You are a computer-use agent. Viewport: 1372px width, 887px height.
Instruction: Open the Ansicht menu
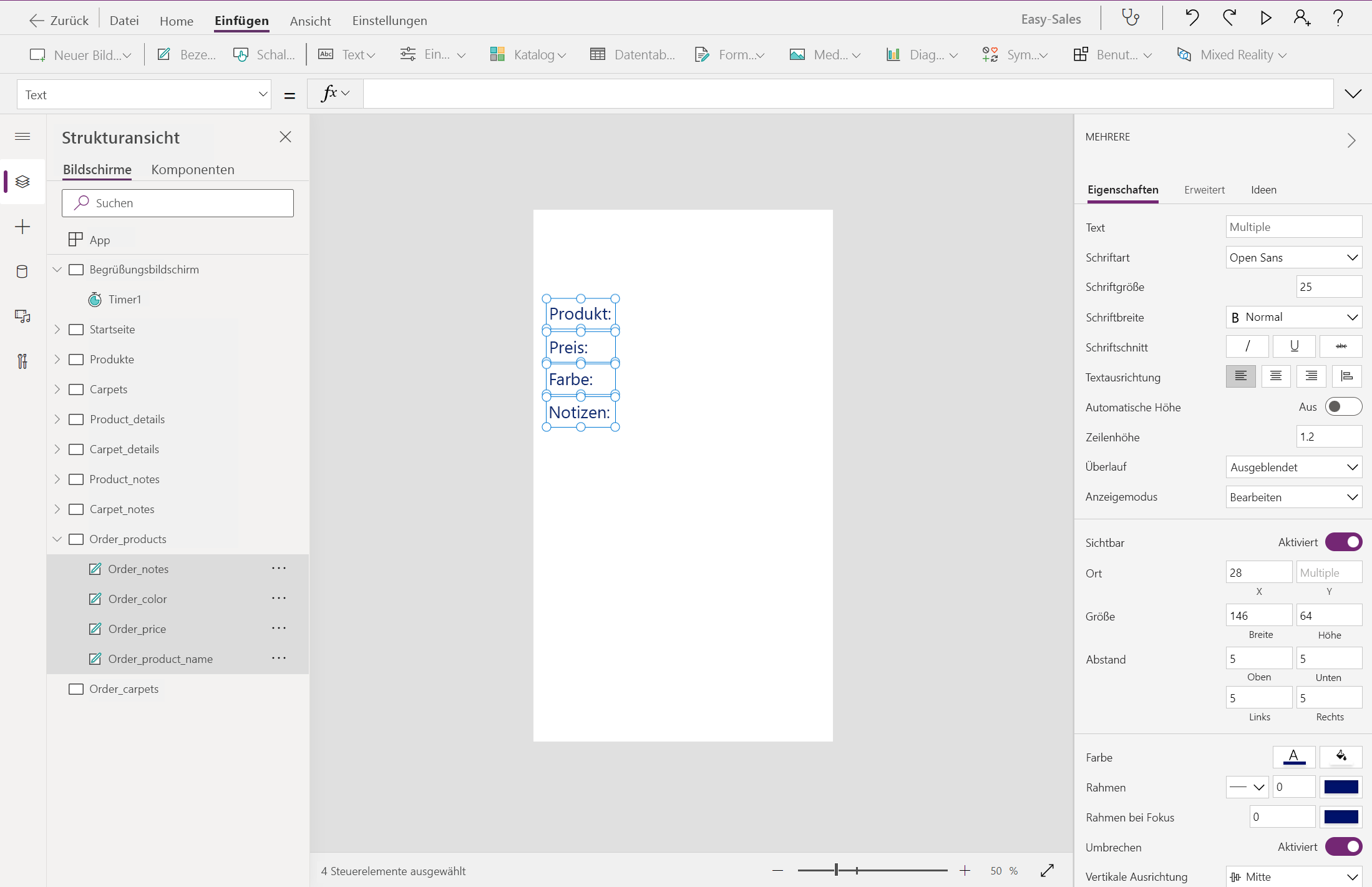(x=310, y=21)
